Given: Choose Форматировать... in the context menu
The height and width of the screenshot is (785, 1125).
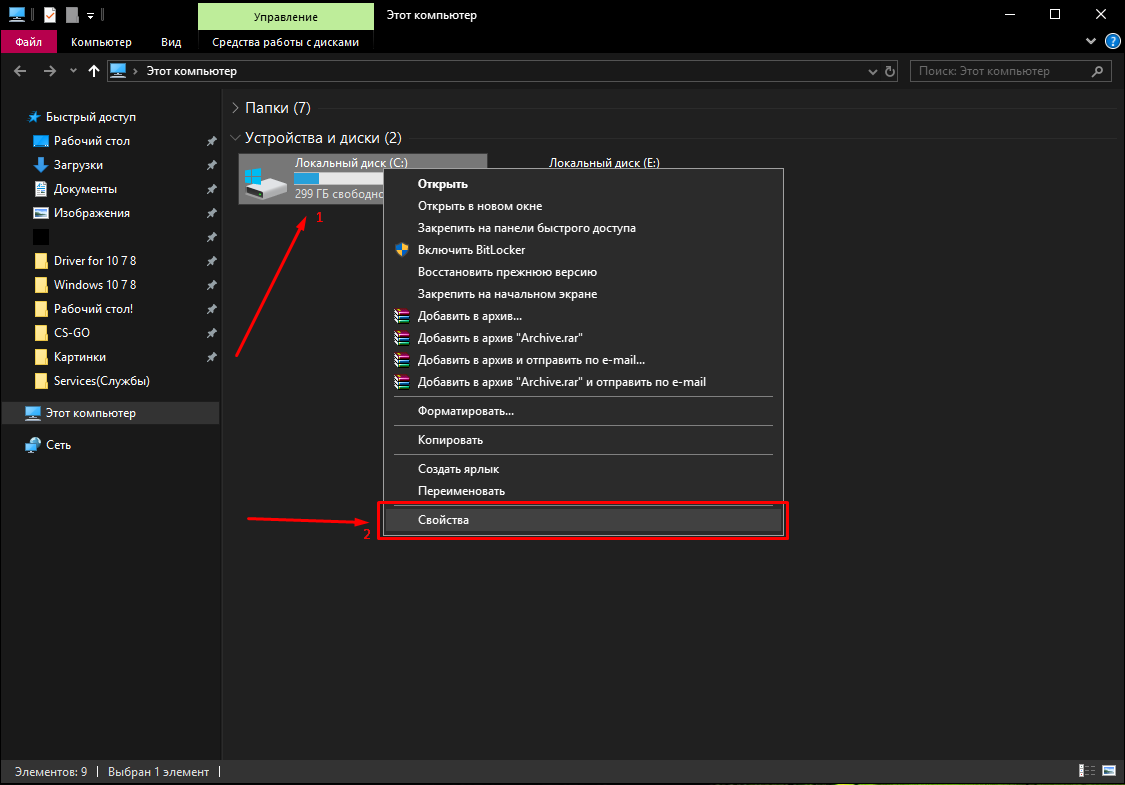Looking at the screenshot, I should [583, 411].
